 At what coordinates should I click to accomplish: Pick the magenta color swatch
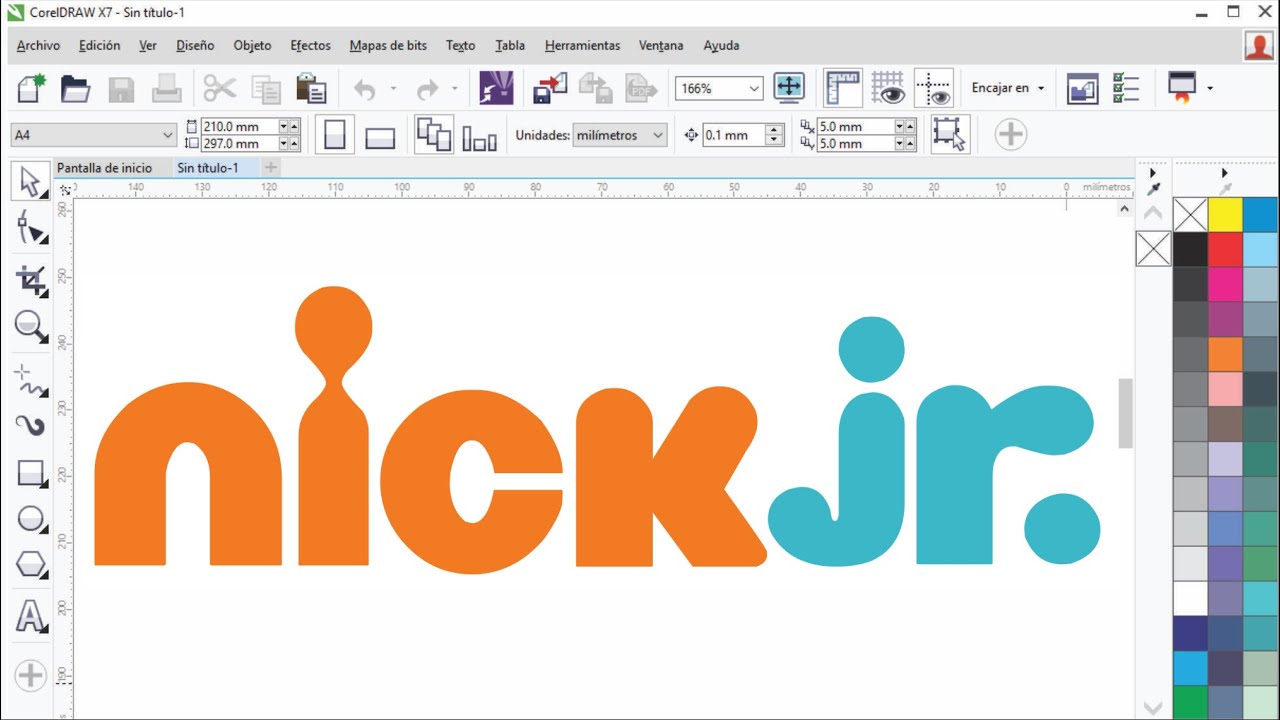pyautogui.click(x=1225, y=285)
